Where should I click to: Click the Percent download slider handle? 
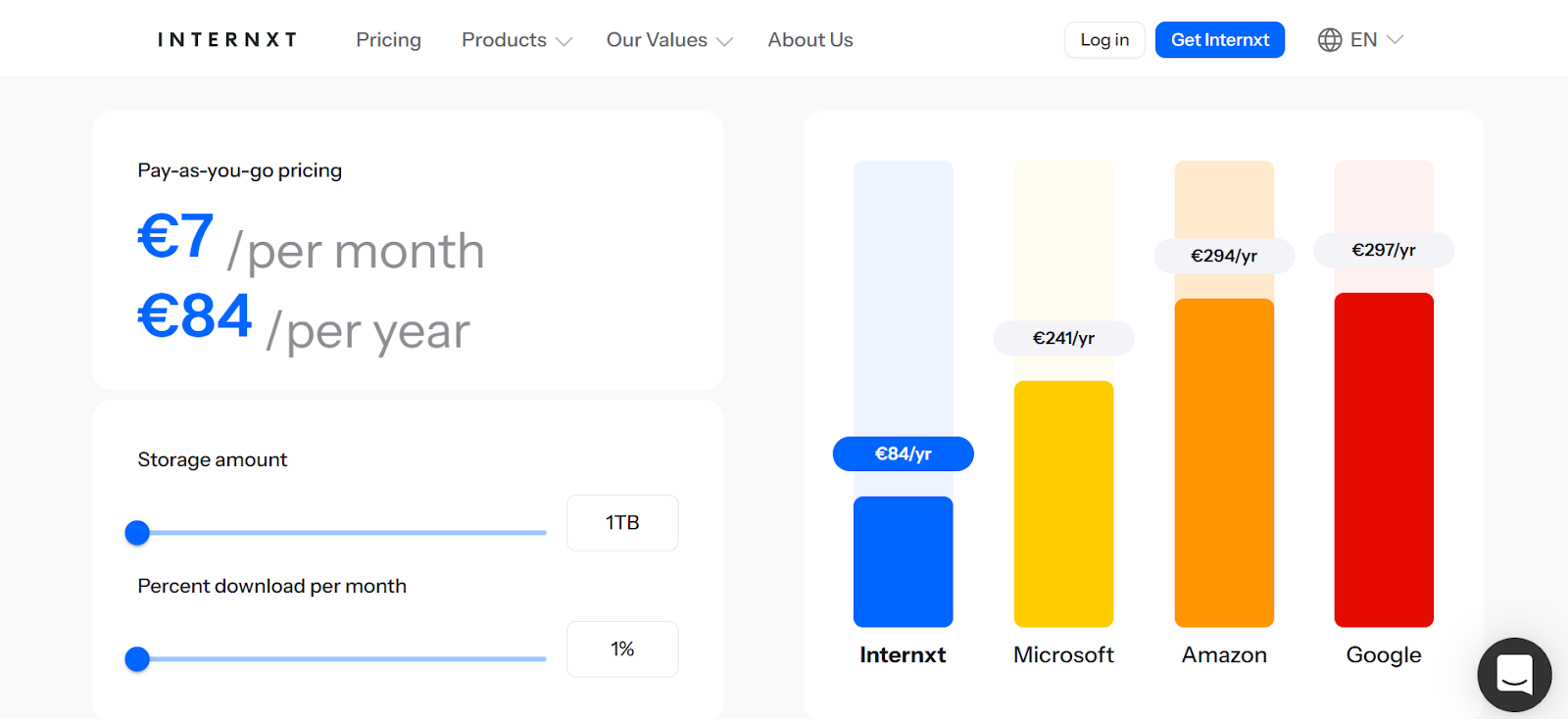click(137, 659)
